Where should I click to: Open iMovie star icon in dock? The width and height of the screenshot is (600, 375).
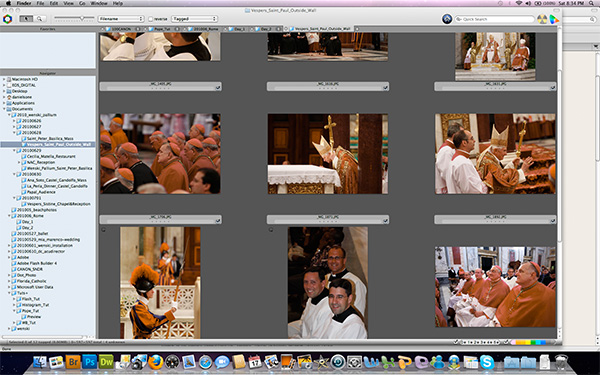(321, 362)
